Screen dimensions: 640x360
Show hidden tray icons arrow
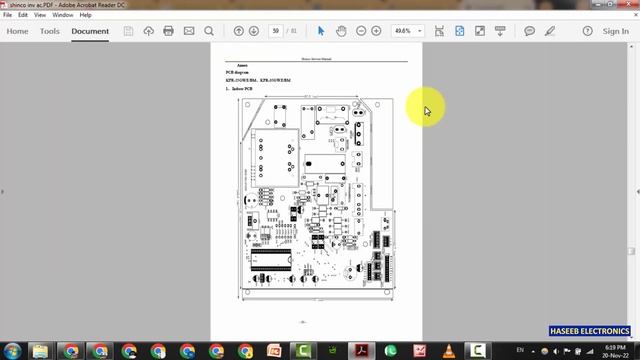coord(533,351)
